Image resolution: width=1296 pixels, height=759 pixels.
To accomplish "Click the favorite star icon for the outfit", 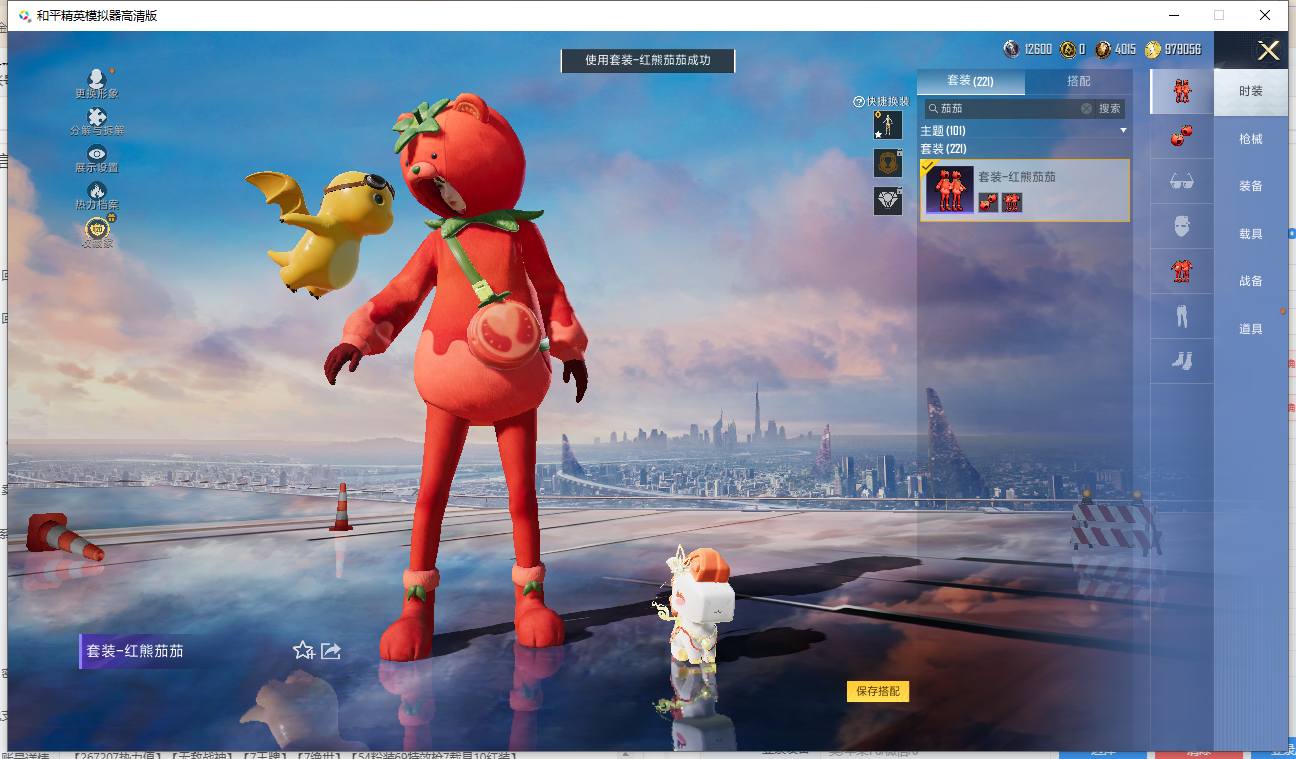I will [x=303, y=651].
